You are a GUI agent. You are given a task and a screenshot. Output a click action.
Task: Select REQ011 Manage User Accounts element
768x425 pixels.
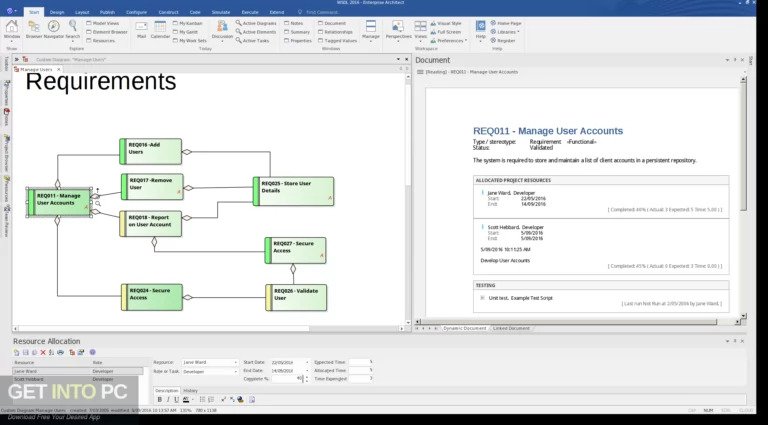[x=59, y=202]
